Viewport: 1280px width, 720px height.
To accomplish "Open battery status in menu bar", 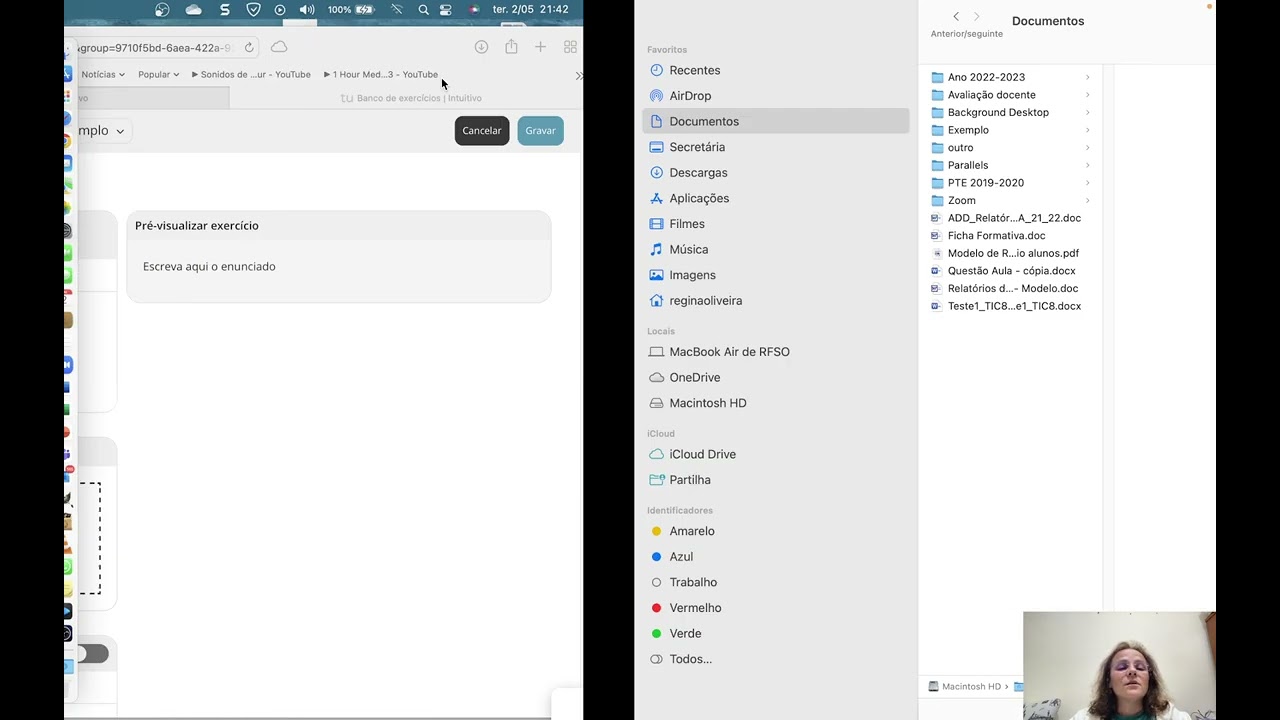I will point(350,10).
